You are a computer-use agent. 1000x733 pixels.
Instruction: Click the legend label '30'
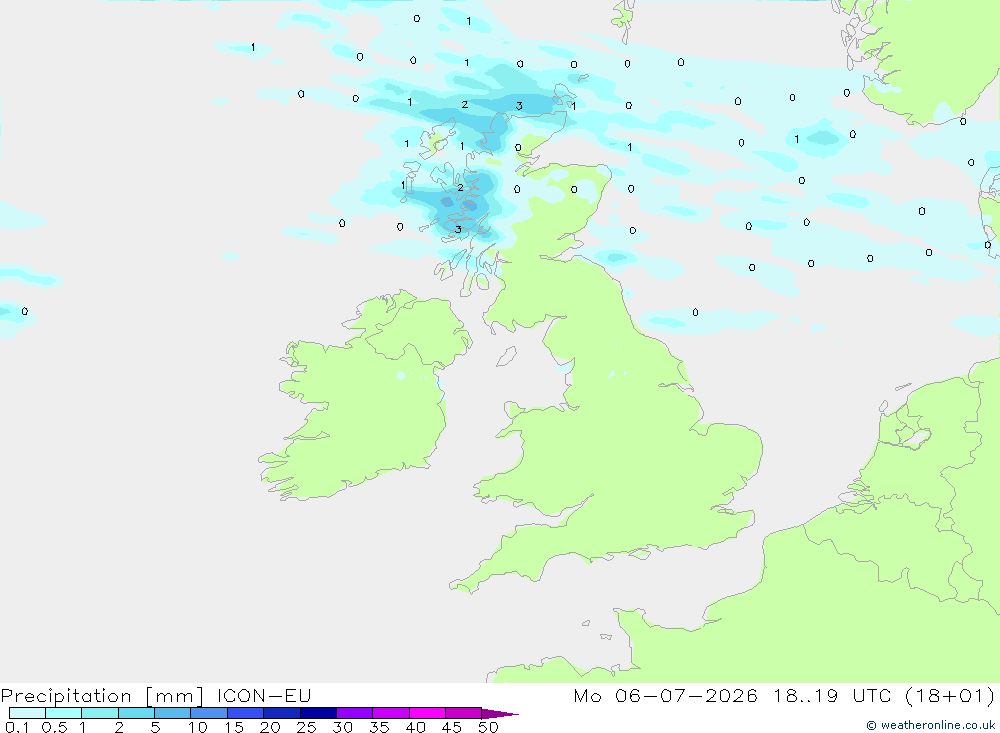coord(342,727)
